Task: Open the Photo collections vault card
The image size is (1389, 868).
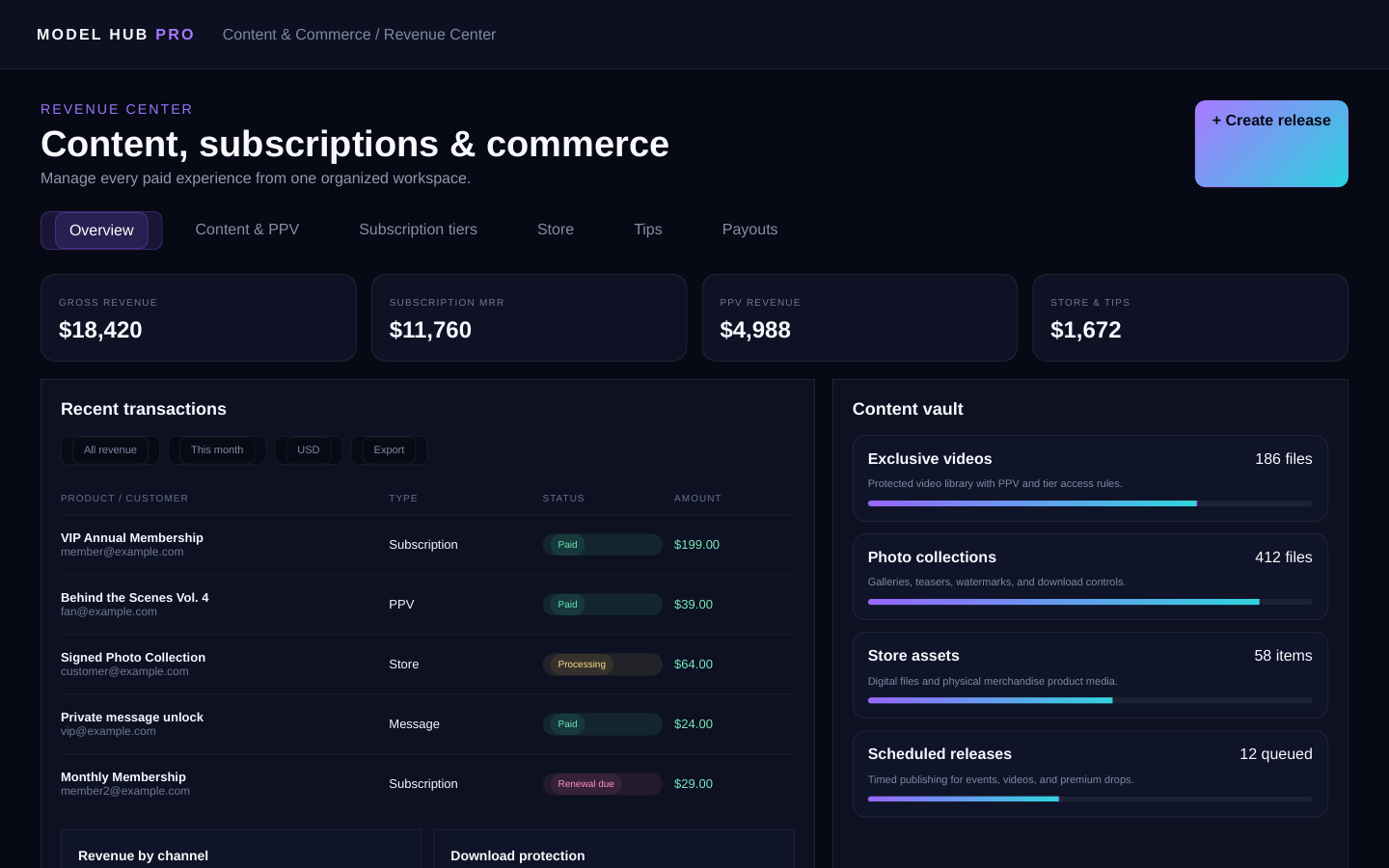Action: tap(1090, 577)
